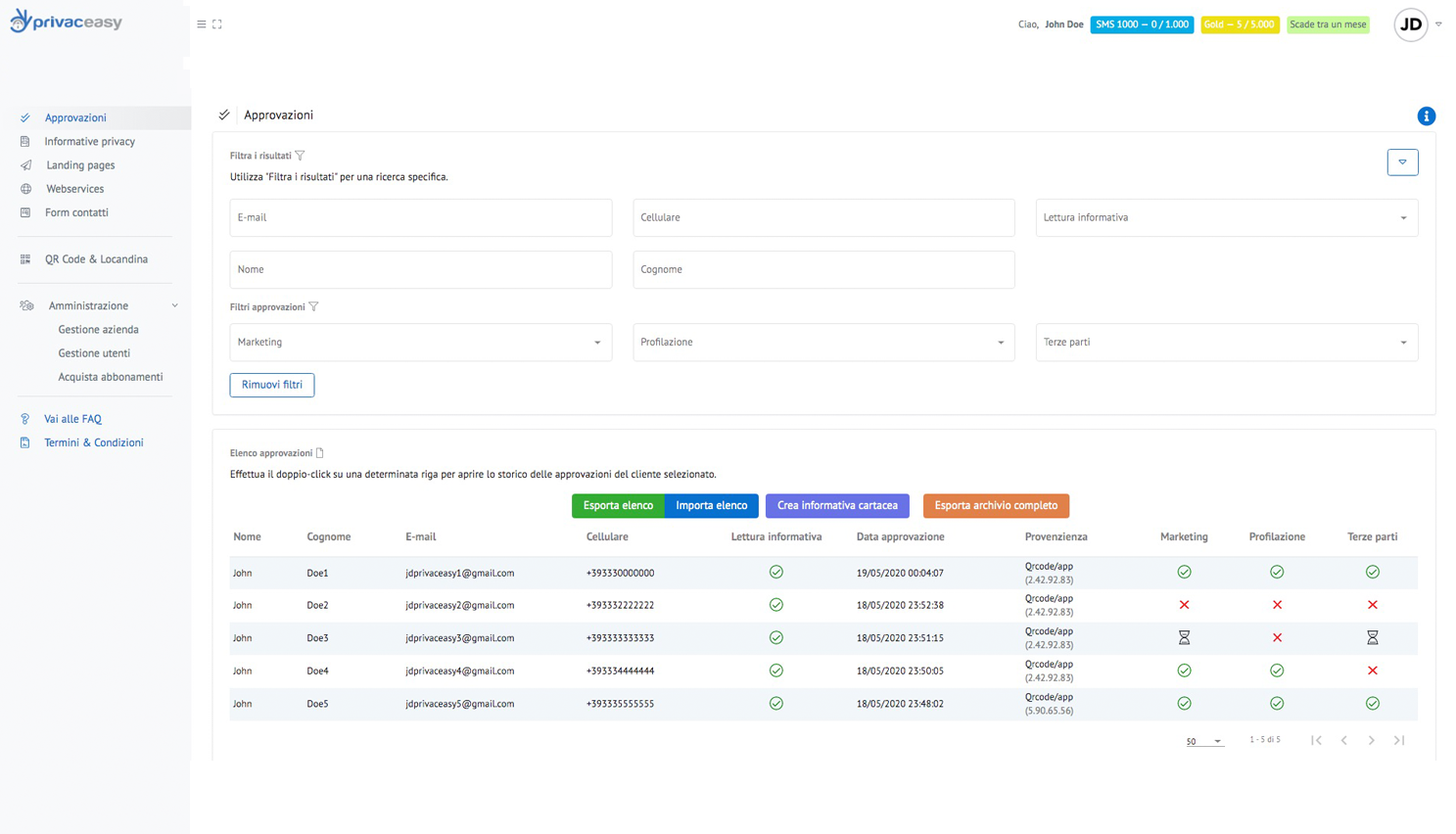The height and width of the screenshot is (834, 1456).
Task: Open the Lettura informativa dropdown
Action: coord(1226,217)
